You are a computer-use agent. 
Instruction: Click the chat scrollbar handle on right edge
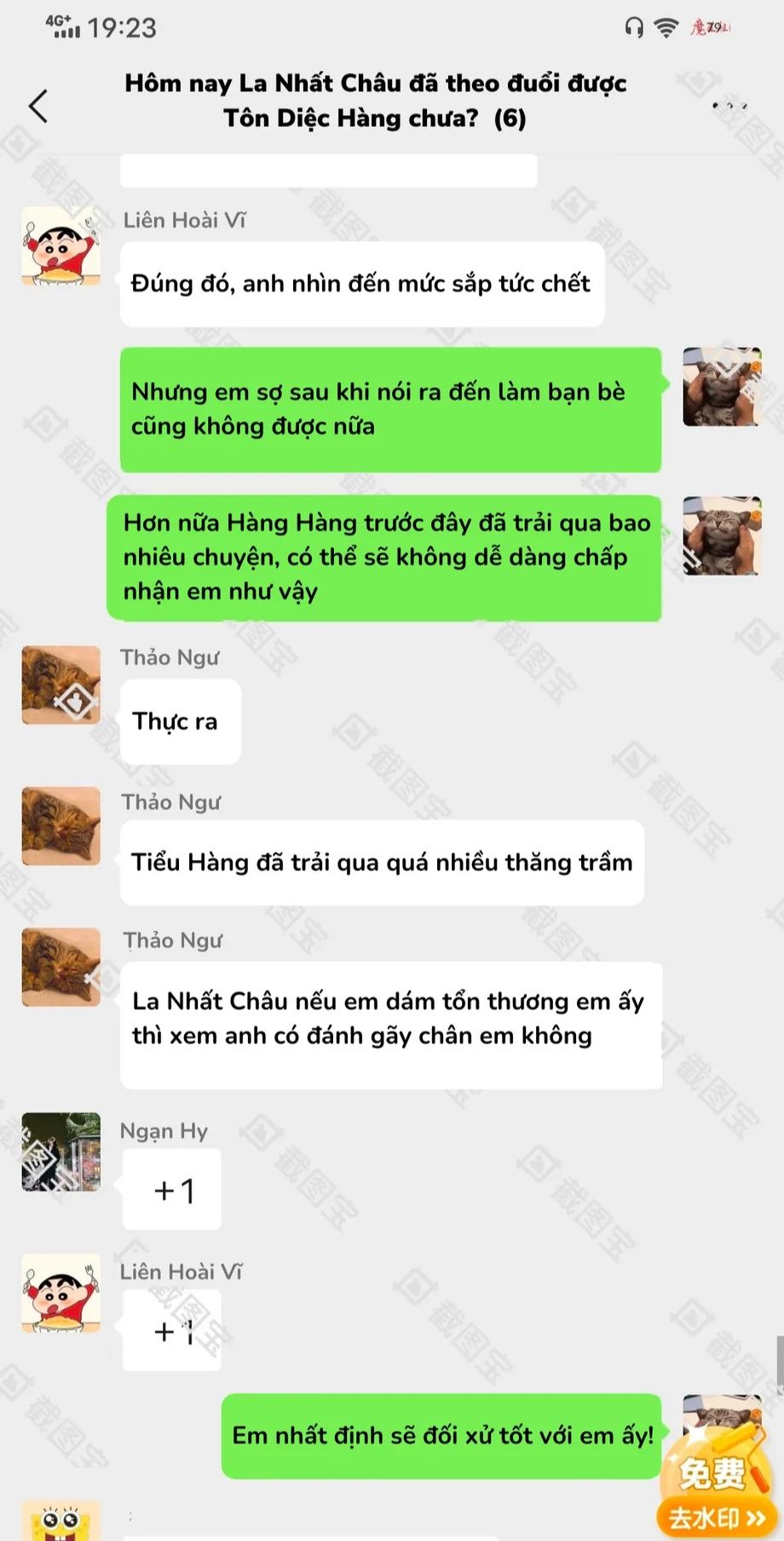[779, 1365]
